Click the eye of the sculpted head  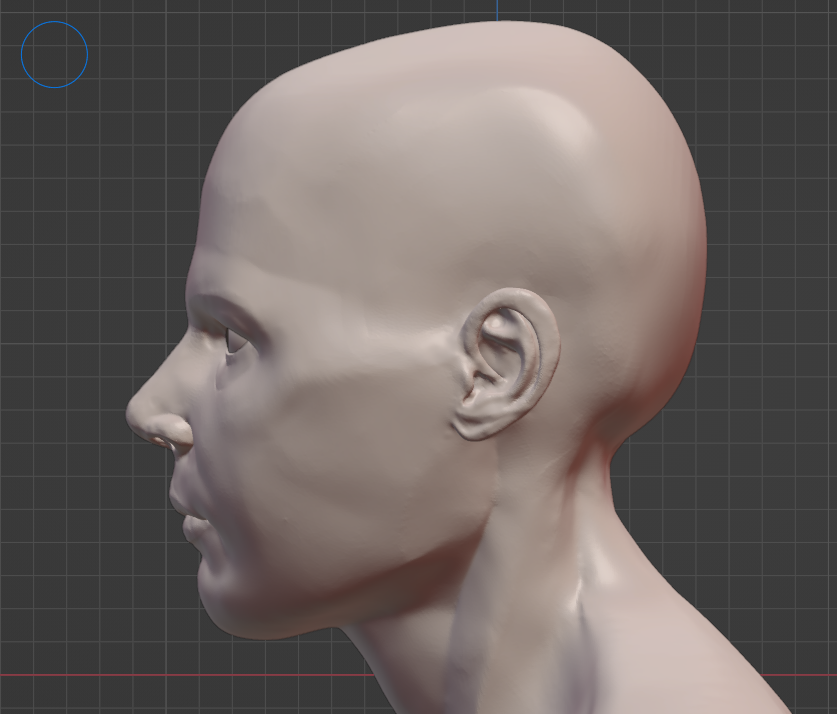(x=235, y=340)
